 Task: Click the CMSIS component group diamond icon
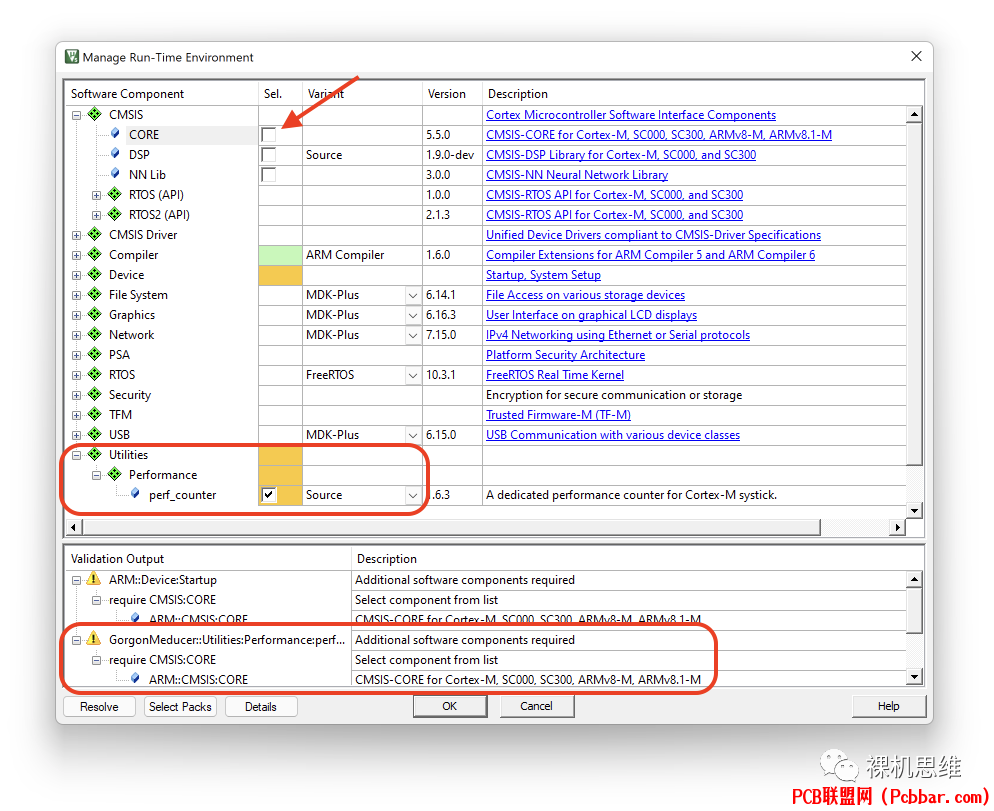(x=95, y=114)
